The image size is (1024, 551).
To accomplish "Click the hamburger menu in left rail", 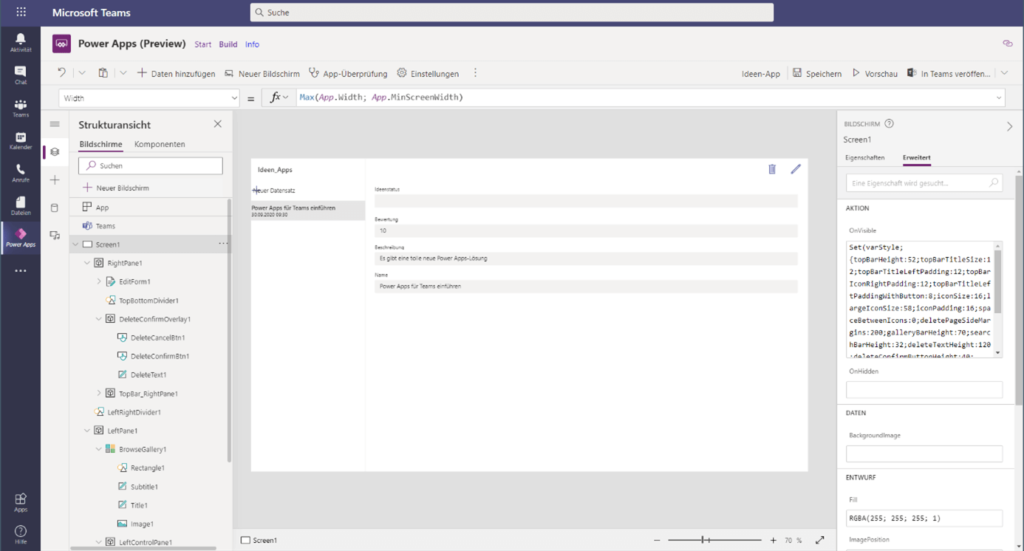I will (x=55, y=124).
